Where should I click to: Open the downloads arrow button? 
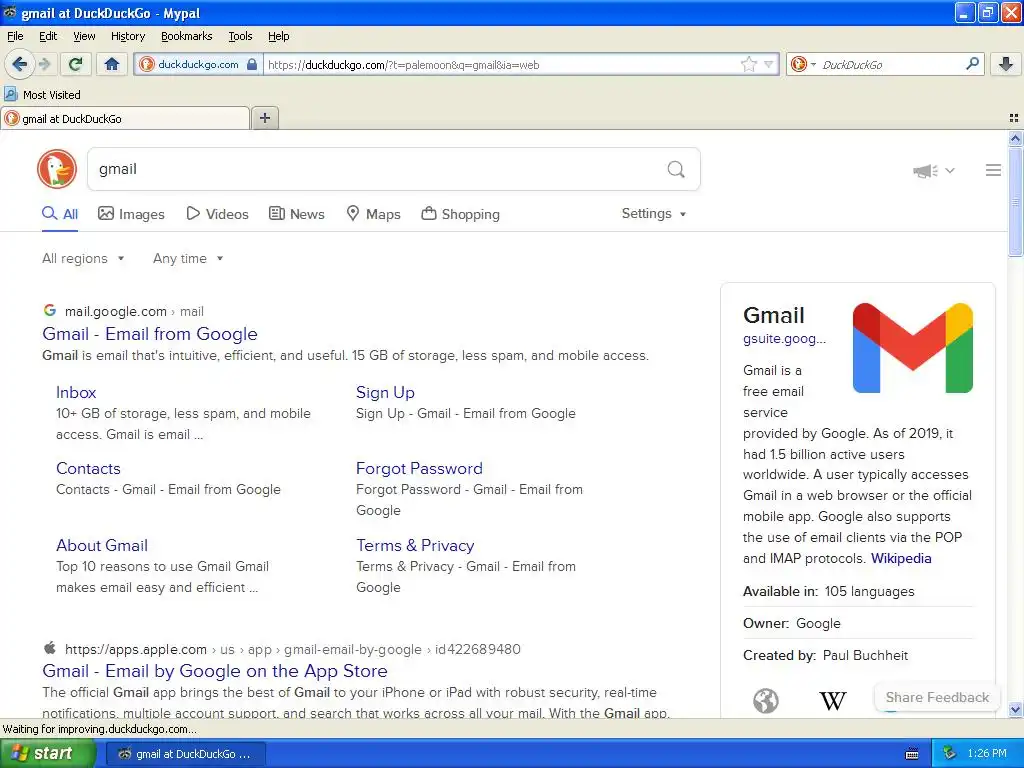[1006, 64]
